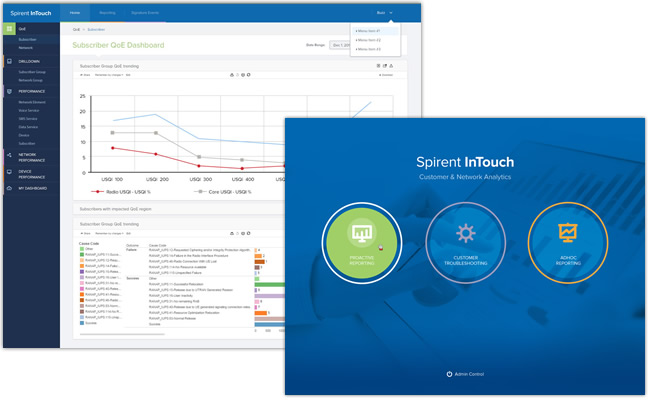Viewport: 650px width, 400px height.
Task: Click the print-tray icon in the bottom chart toolbar
Action: (x=232, y=233)
